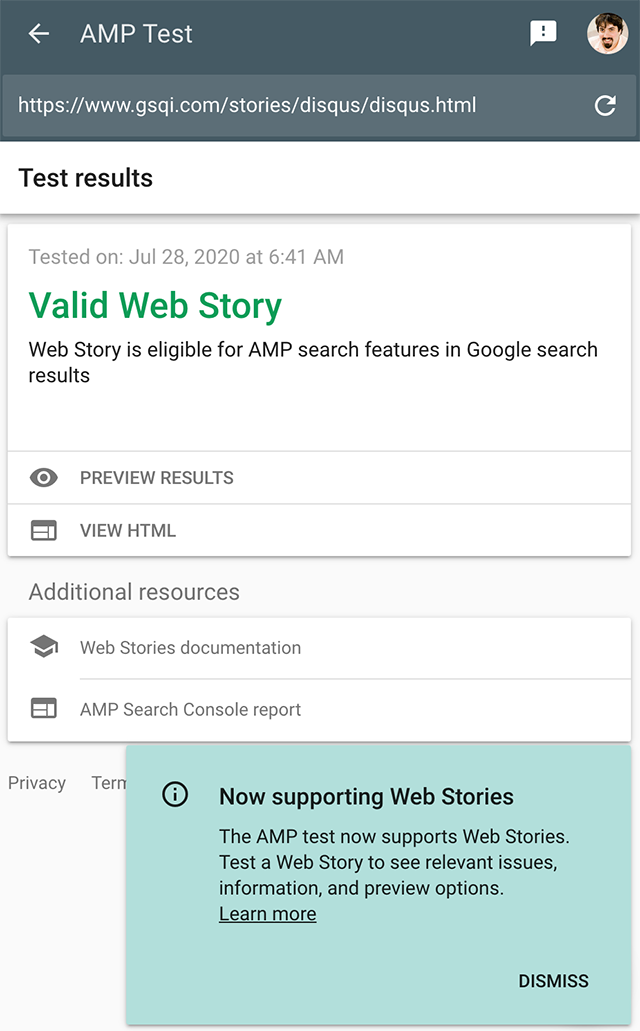Open the feedback icon in header
This screenshot has height=1031, width=640.
tap(543, 34)
